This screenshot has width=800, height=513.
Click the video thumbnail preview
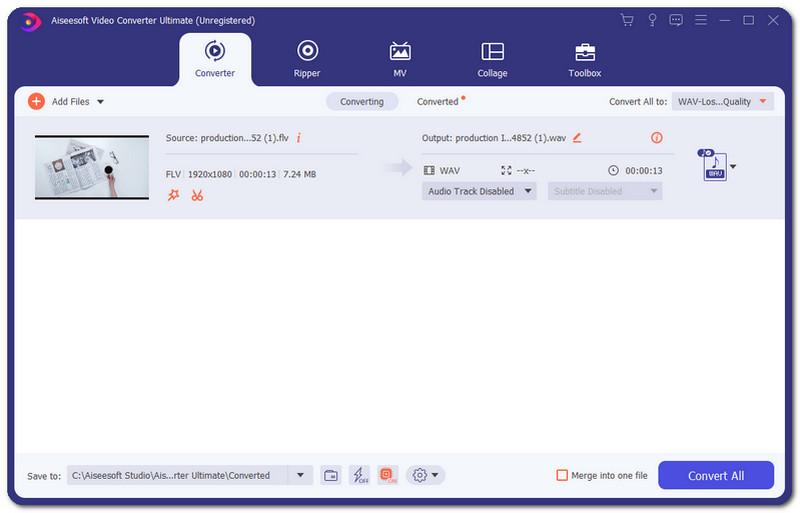click(x=91, y=166)
